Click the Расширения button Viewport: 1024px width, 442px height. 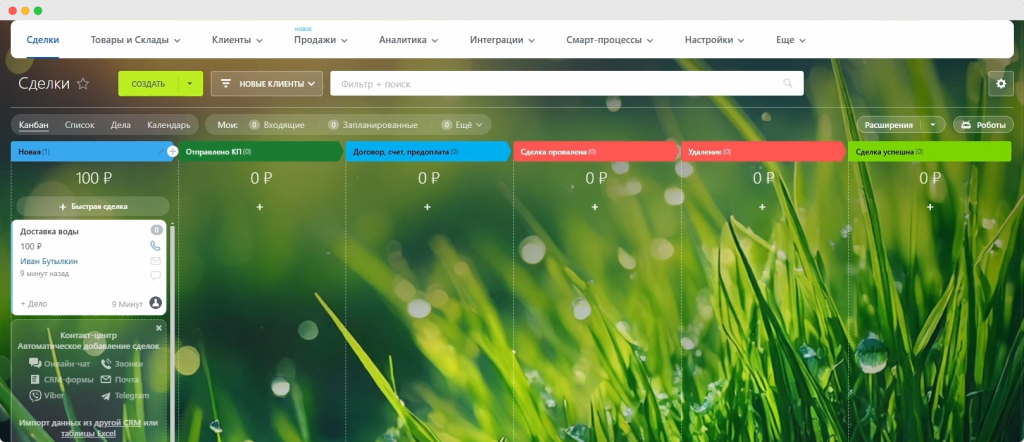point(889,125)
